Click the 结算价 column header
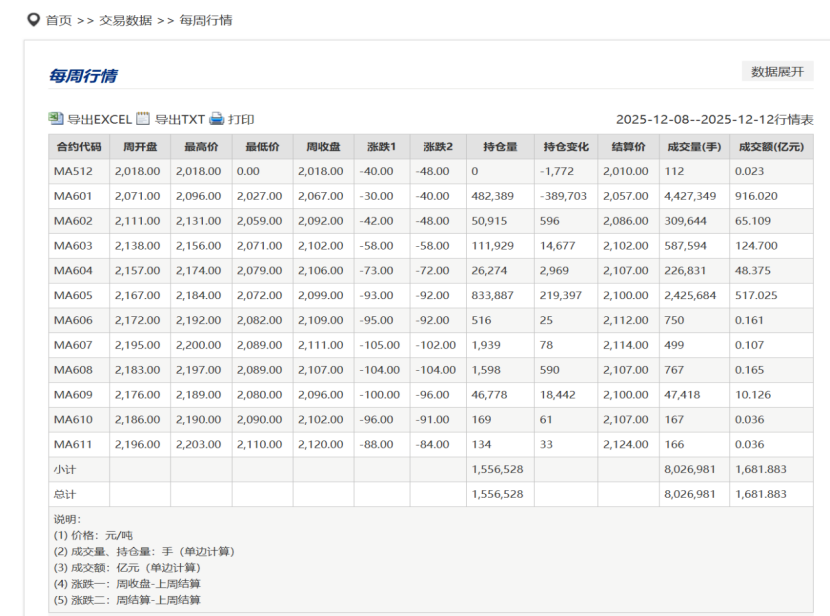Screen dimensions: 830x616 pyautogui.click(x=628, y=147)
